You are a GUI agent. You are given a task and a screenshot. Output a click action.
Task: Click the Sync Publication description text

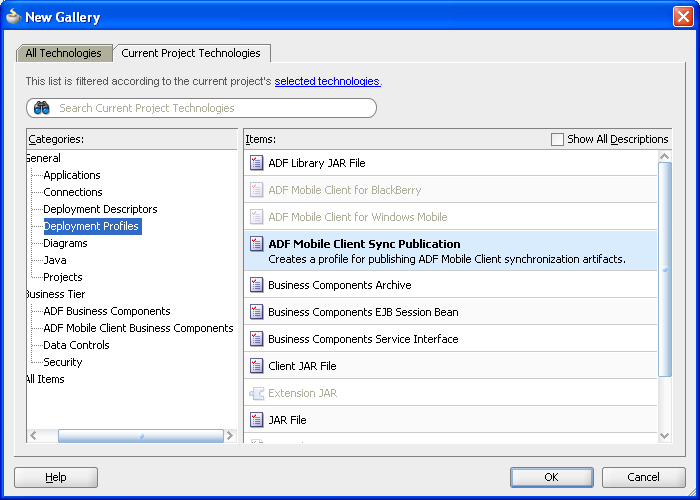(447, 259)
